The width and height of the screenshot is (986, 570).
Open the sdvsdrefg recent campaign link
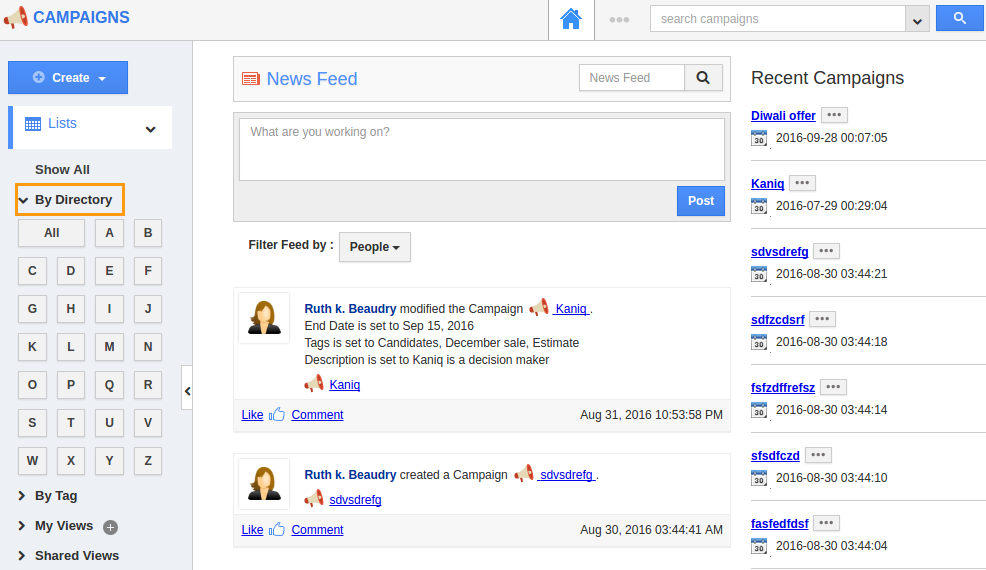pos(779,252)
